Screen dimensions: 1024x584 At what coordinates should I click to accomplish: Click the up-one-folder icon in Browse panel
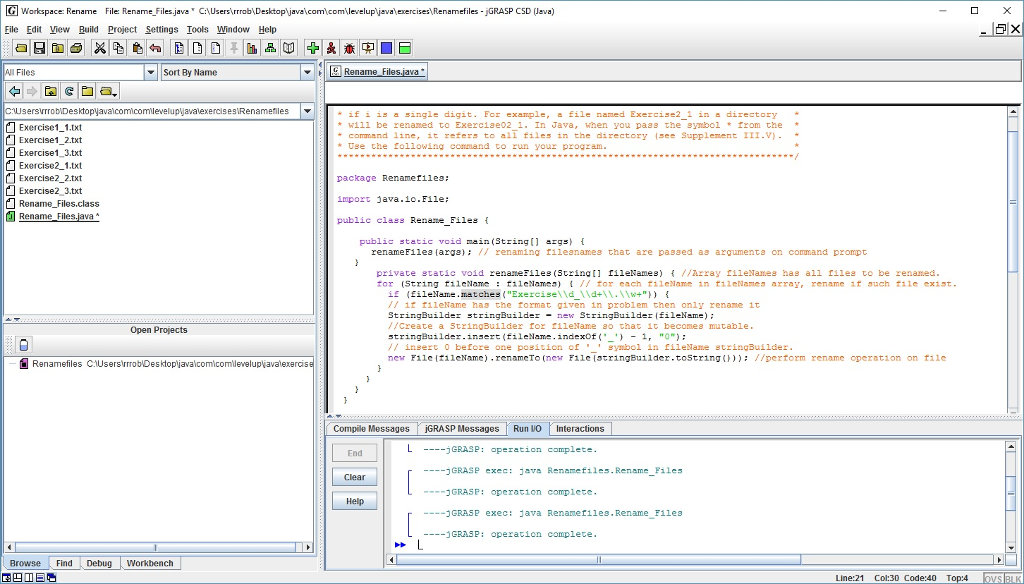tap(50, 91)
